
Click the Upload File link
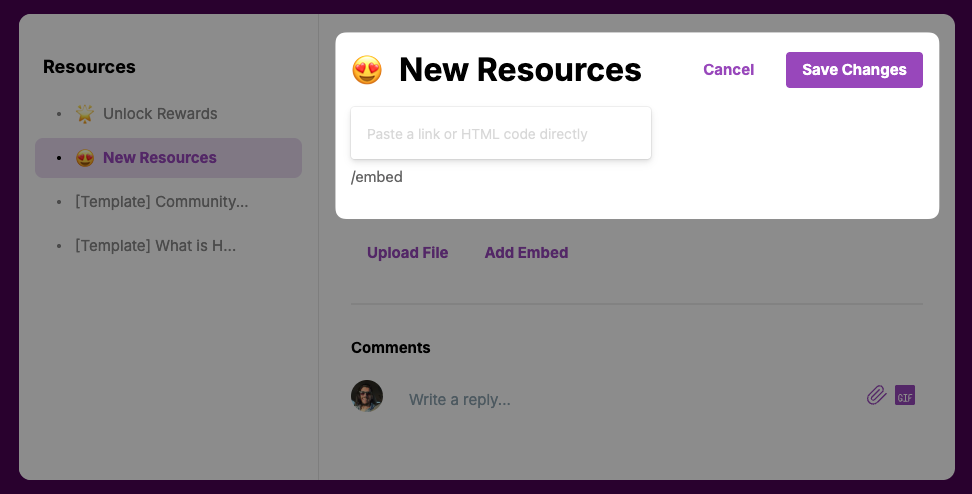[x=407, y=253]
